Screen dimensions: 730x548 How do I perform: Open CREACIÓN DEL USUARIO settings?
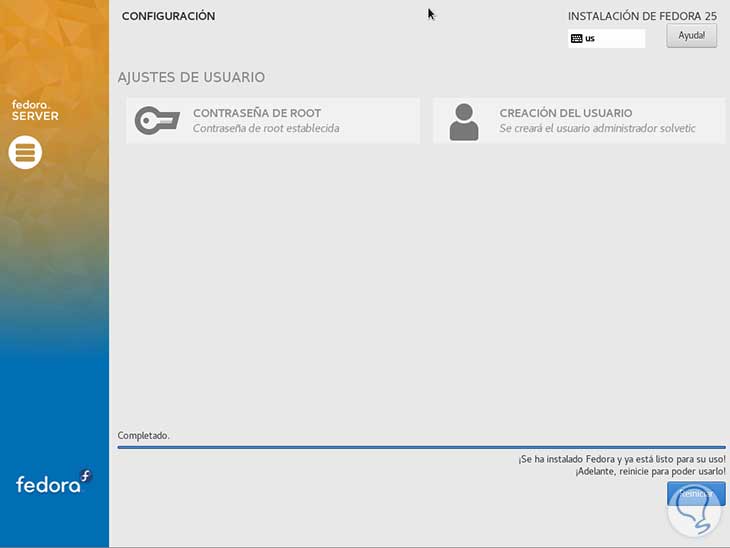579,121
